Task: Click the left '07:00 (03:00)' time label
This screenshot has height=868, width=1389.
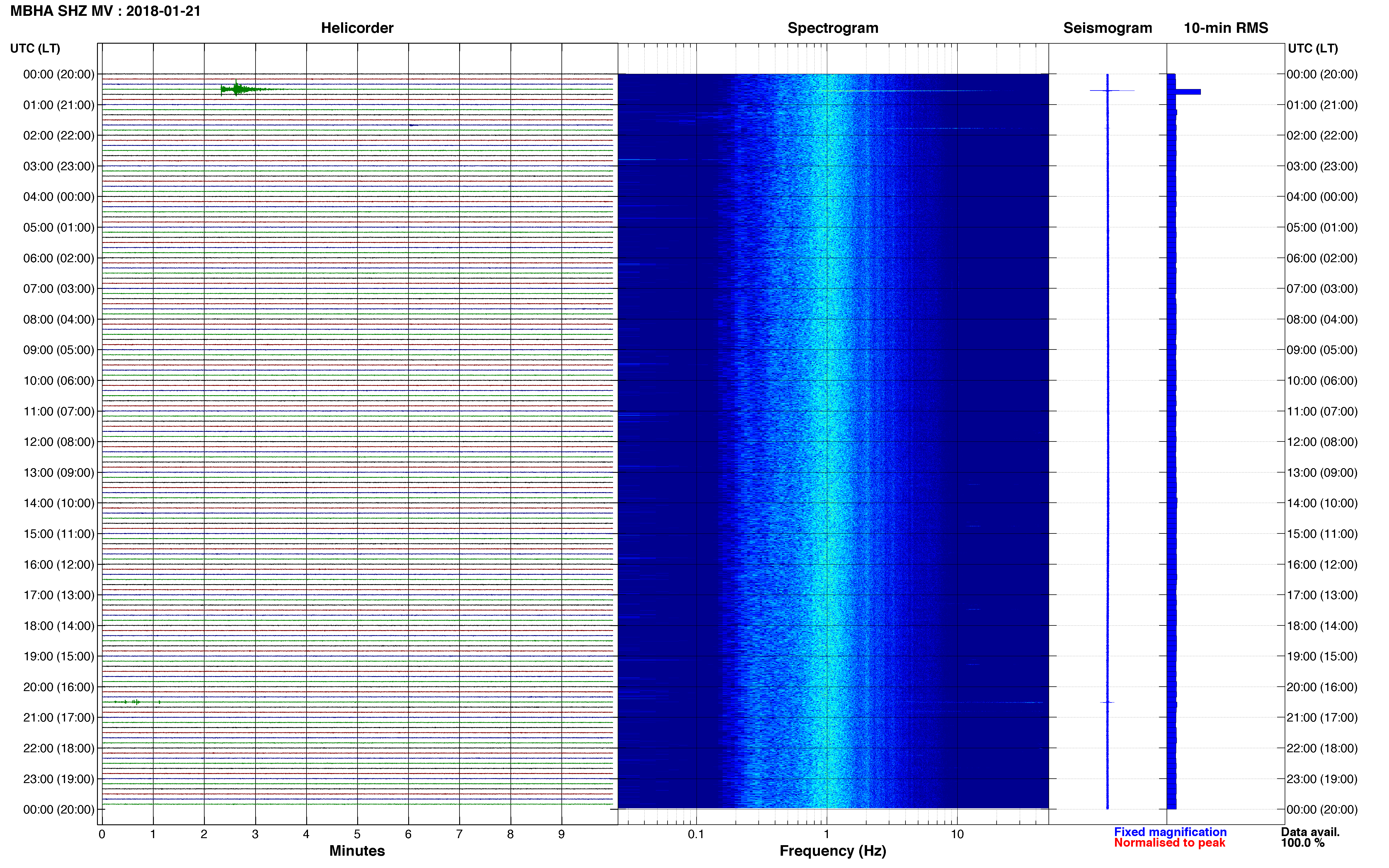Action: [x=59, y=289]
